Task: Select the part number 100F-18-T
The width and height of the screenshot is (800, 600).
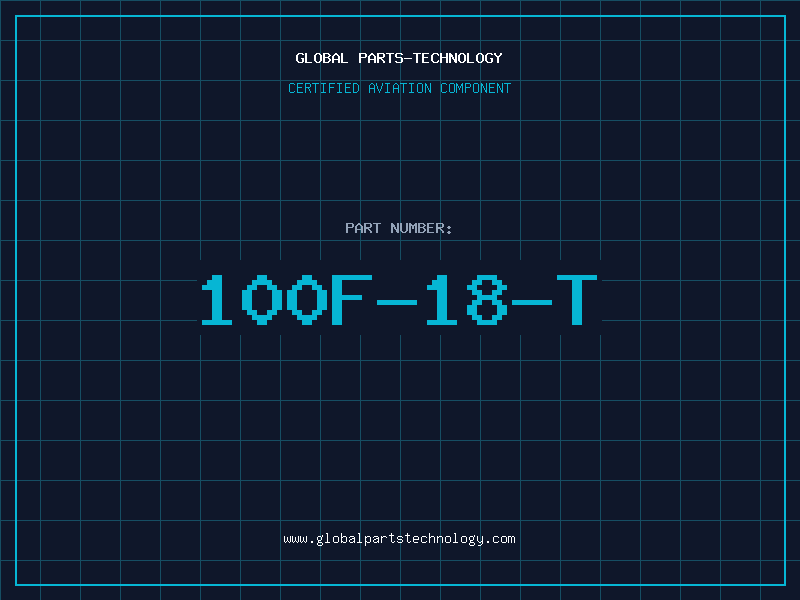Action: [x=399, y=300]
